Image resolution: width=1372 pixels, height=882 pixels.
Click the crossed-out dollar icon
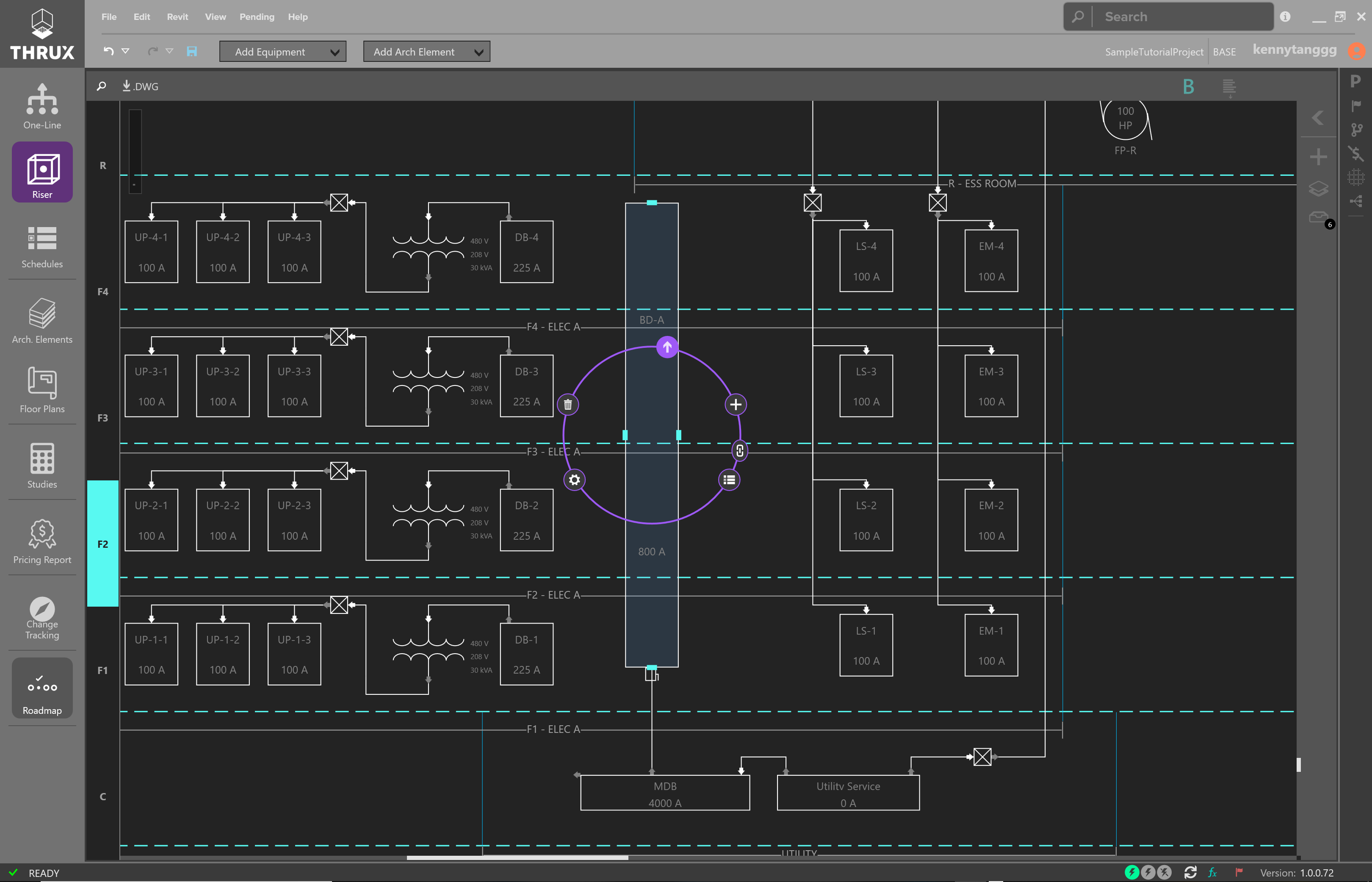(x=1355, y=153)
